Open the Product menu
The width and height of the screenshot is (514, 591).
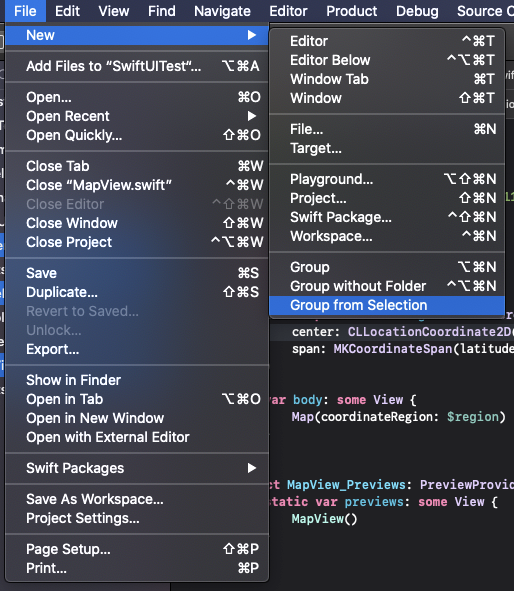(x=352, y=11)
